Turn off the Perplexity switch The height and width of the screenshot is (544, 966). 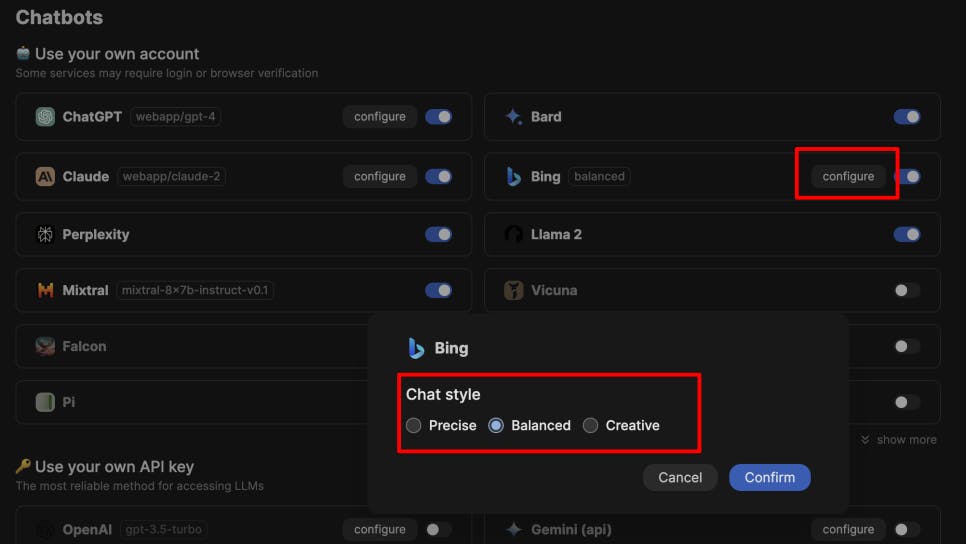pyautogui.click(x=439, y=234)
